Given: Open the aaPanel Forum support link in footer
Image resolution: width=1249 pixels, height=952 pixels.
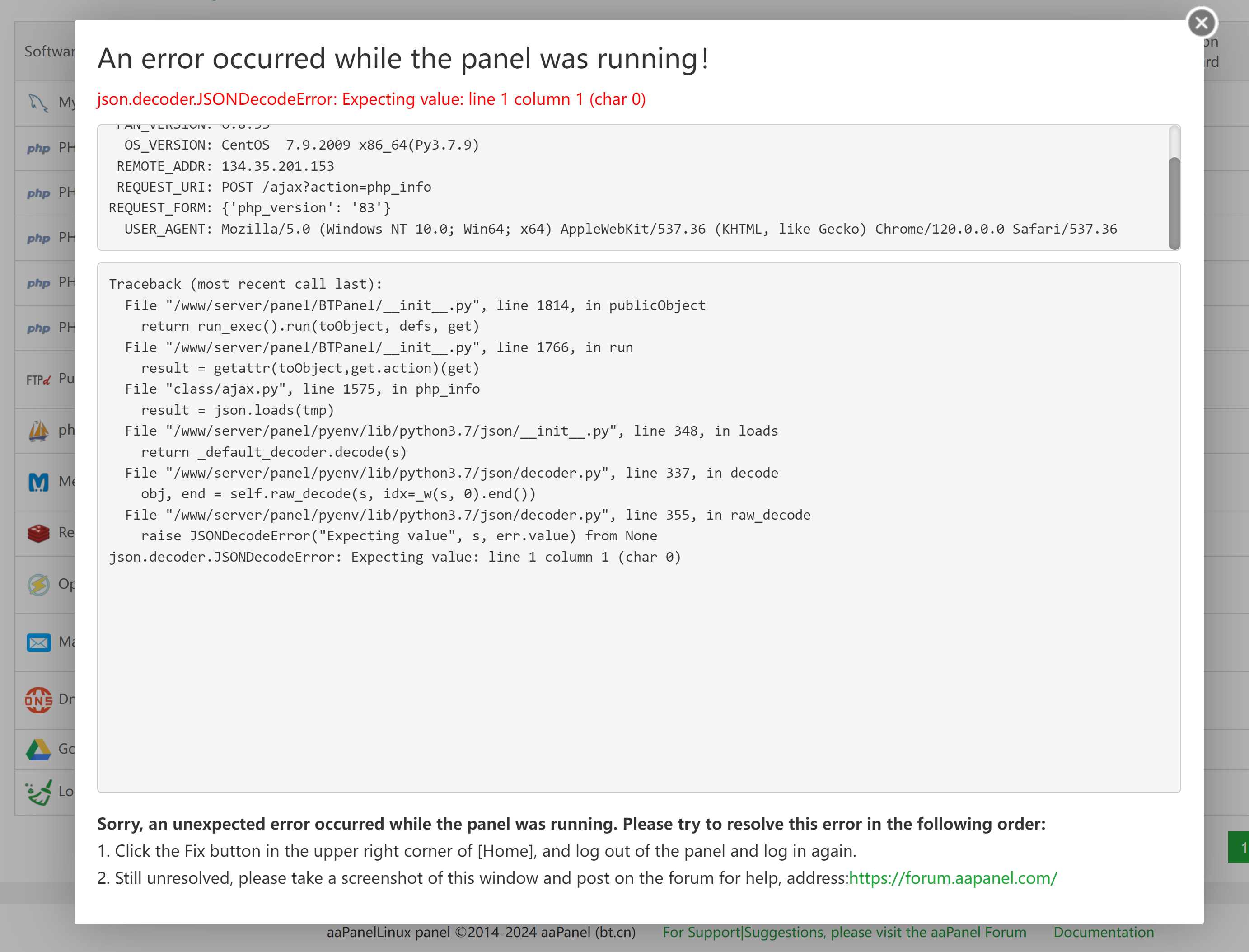Looking at the screenshot, I should pos(844,932).
